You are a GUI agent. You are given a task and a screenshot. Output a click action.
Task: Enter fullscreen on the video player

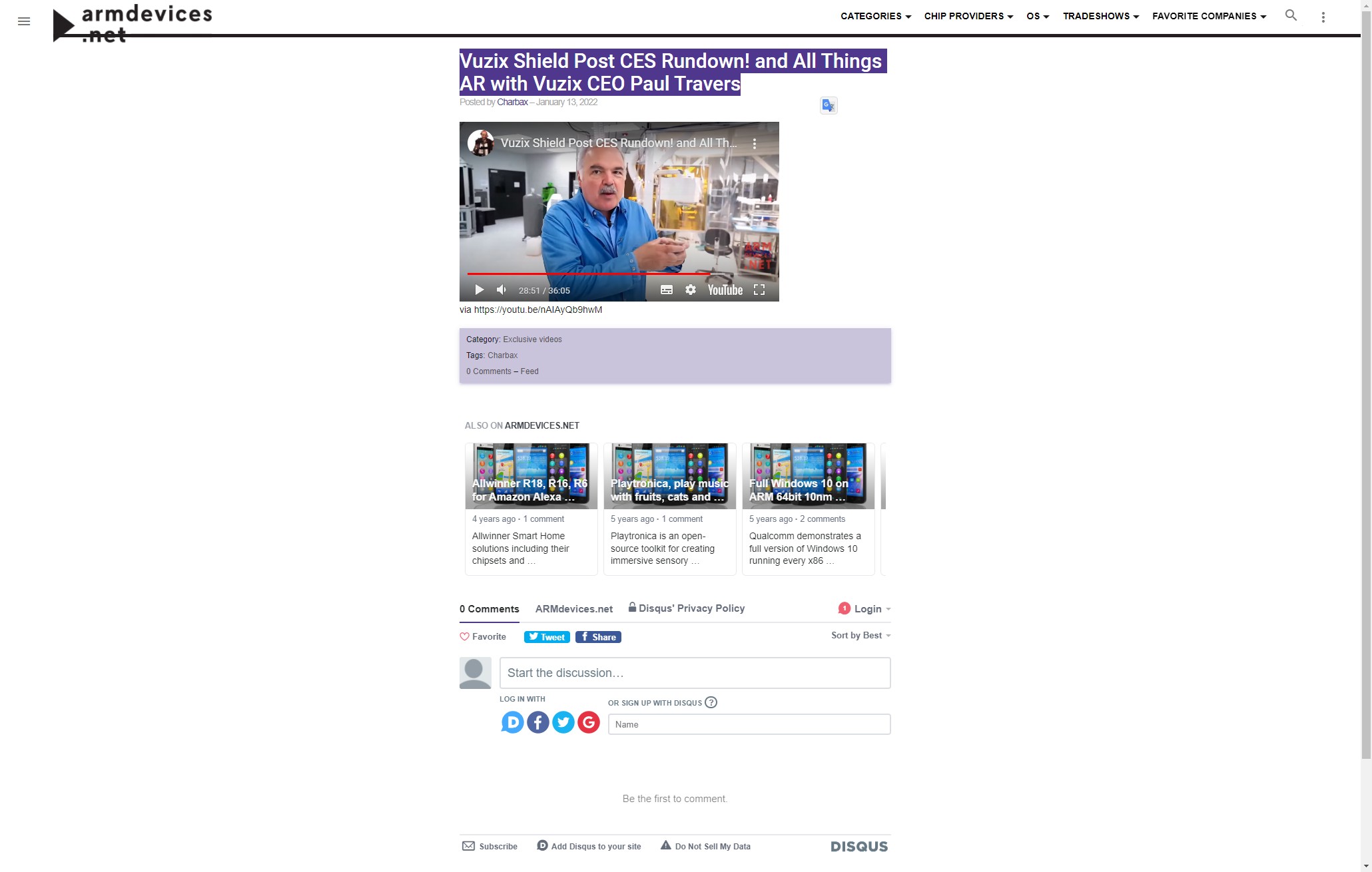coord(759,290)
